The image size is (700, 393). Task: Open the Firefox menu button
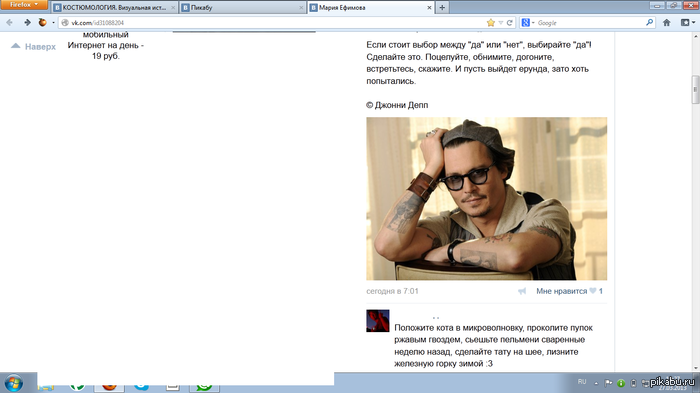23,4
